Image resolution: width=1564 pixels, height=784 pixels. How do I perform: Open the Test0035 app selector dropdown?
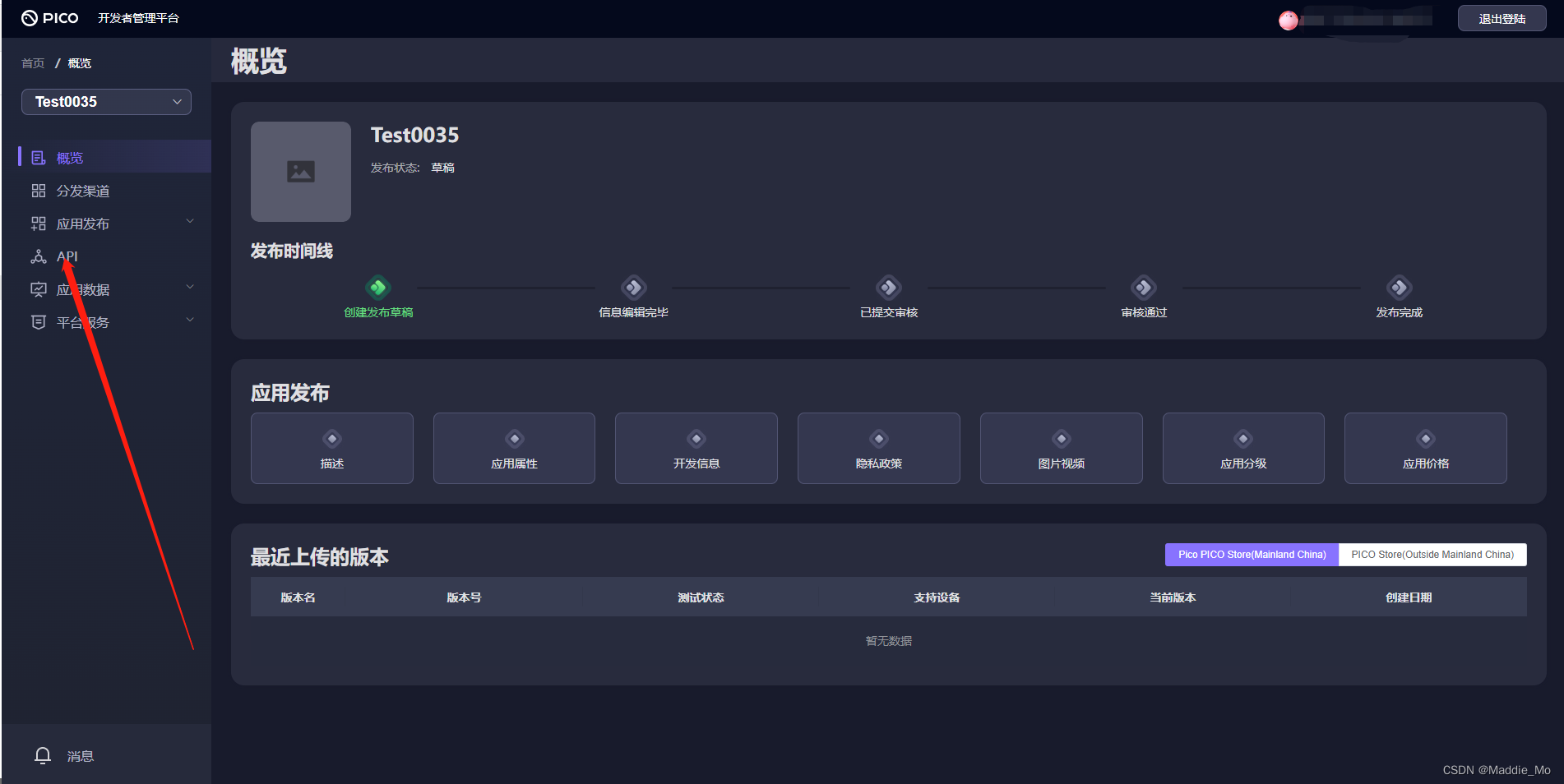106,102
